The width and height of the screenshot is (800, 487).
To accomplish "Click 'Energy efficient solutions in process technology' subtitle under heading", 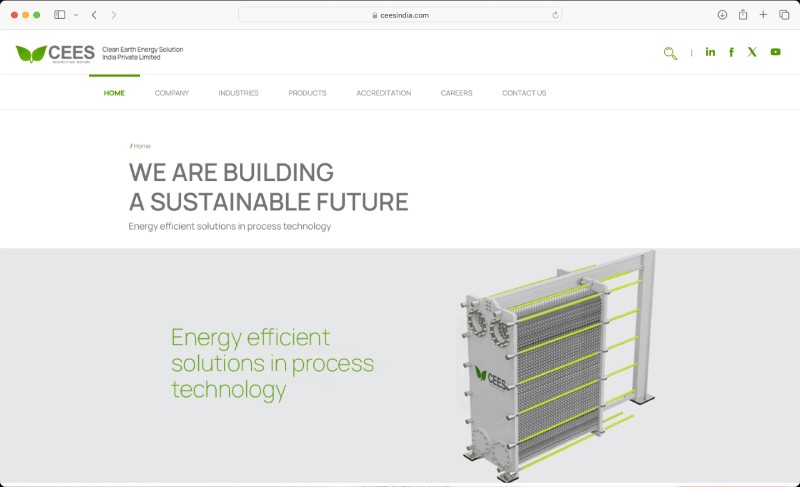I will [x=230, y=226].
